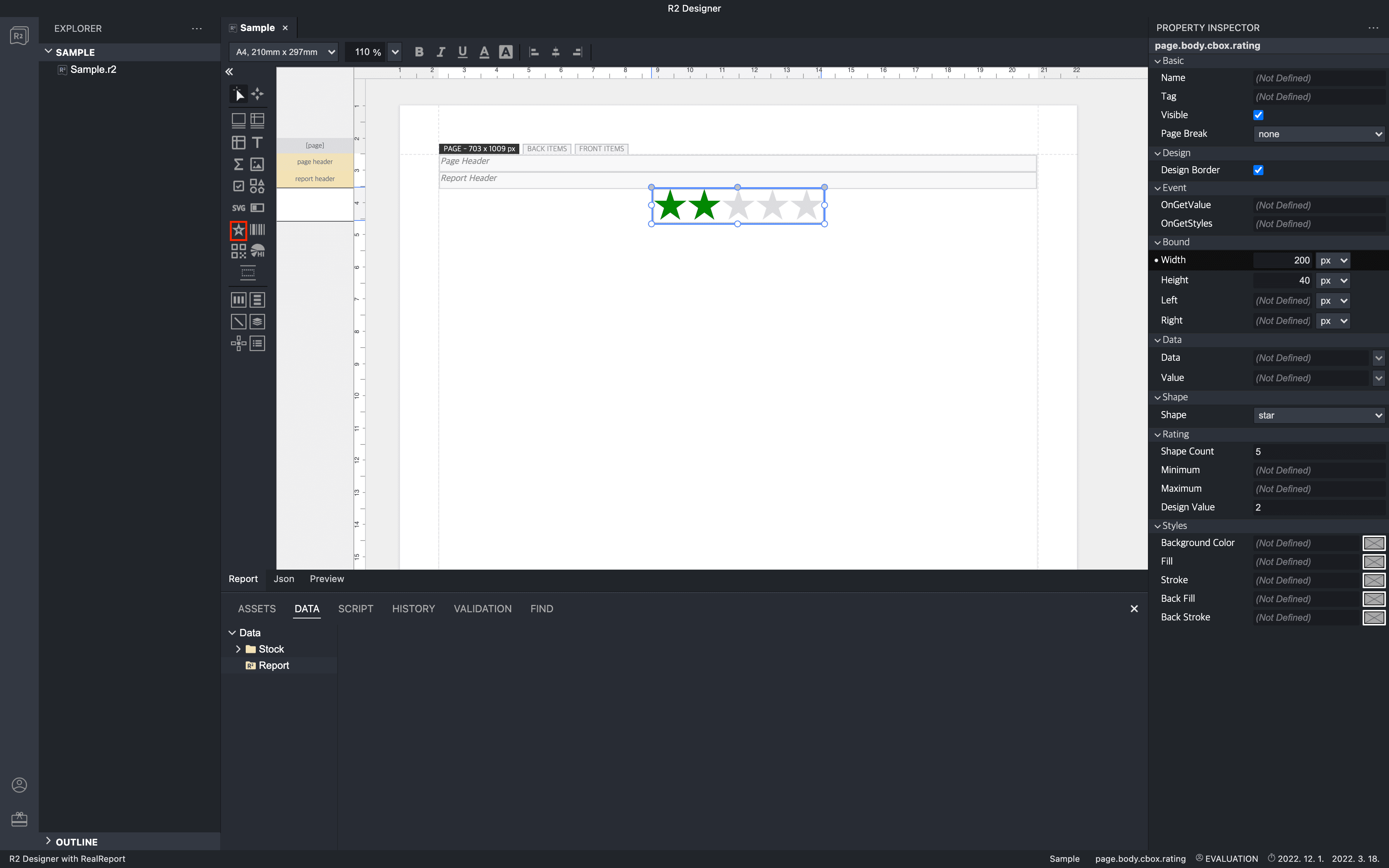Toggle Bold formatting

point(419,52)
